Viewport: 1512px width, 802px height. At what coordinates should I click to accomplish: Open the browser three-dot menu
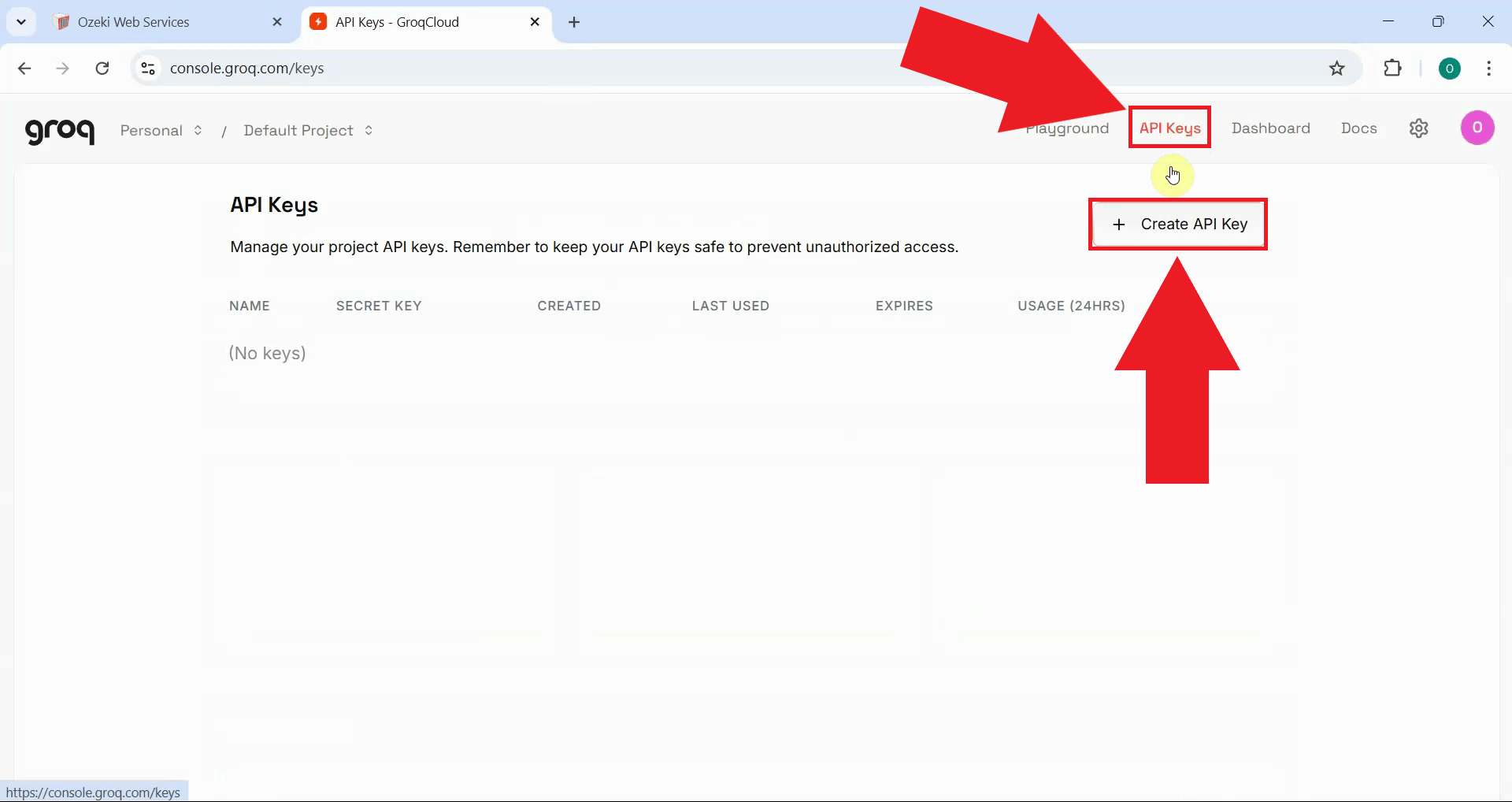[1488, 69]
